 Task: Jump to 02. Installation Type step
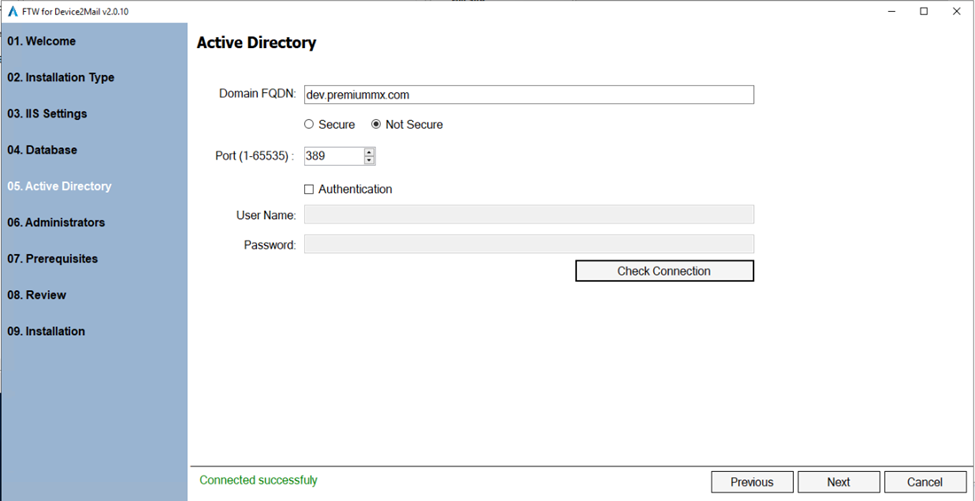61,77
